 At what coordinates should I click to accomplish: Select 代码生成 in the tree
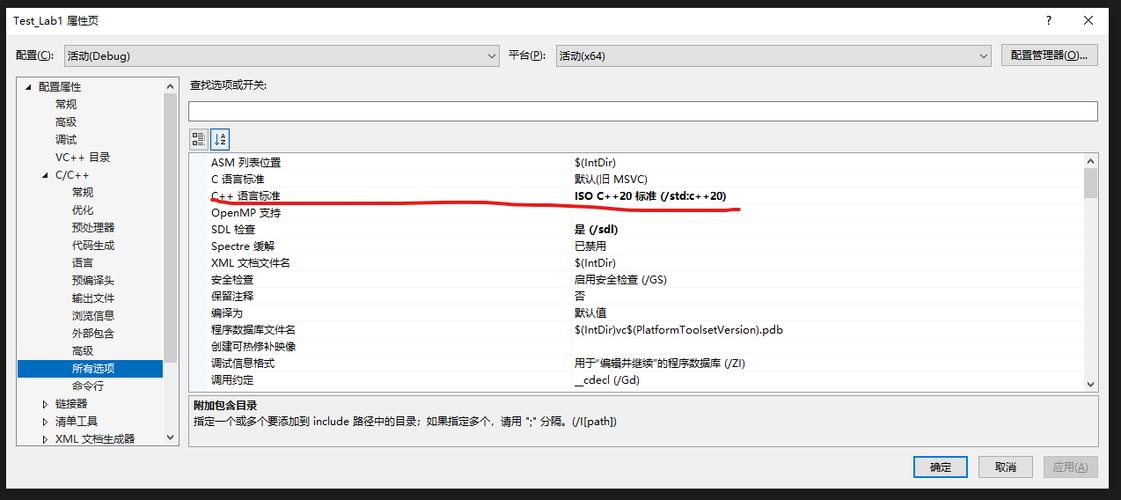pos(93,245)
